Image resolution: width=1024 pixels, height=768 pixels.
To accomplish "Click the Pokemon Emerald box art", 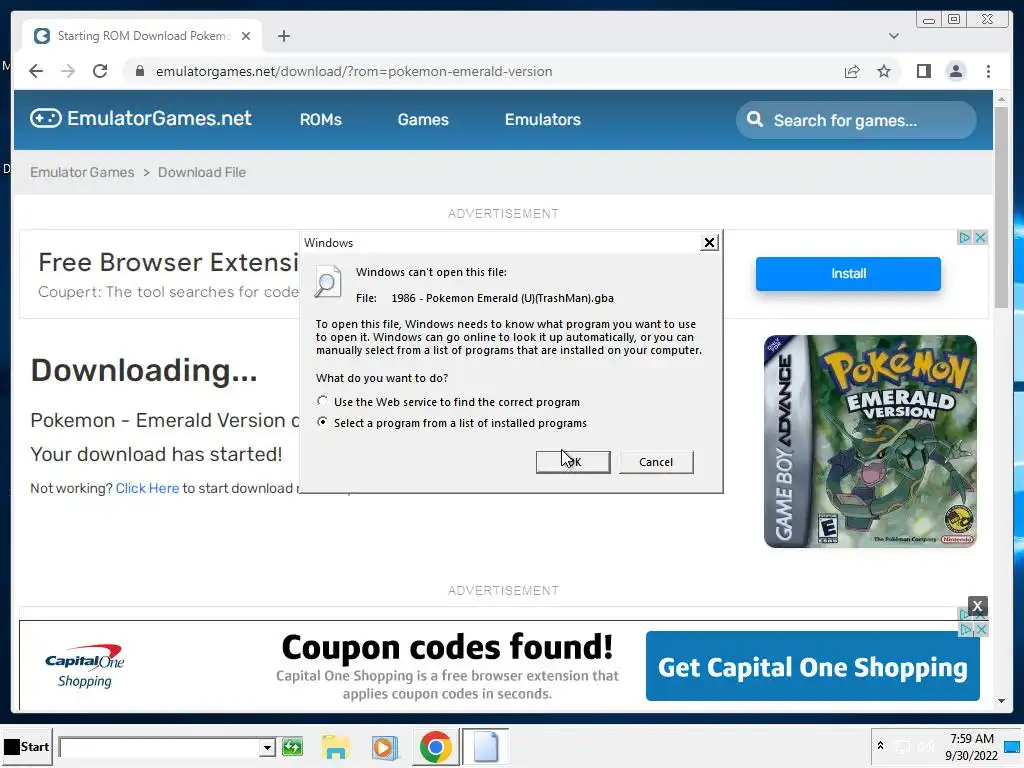I will coord(870,441).
